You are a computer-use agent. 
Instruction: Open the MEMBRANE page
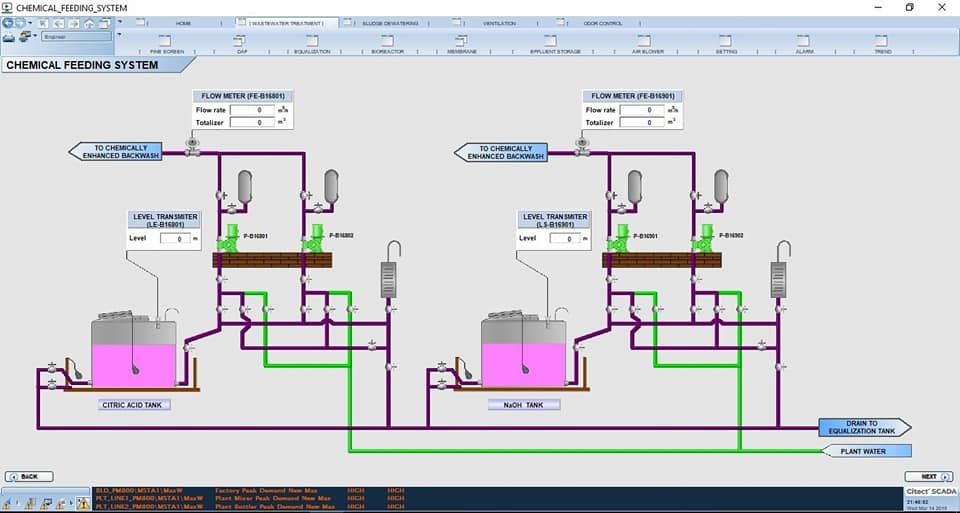pyautogui.click(x=462, y=44)
